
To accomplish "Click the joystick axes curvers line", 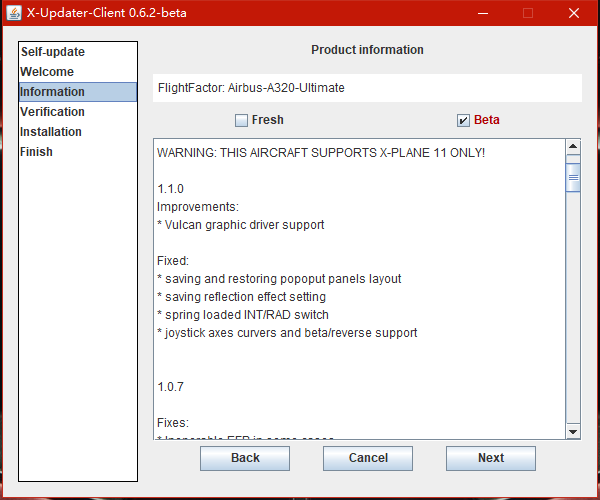I will tap(287, 333).
